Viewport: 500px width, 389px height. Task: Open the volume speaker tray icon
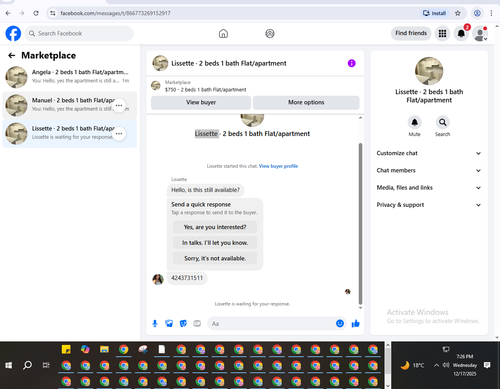pos(446,365)
